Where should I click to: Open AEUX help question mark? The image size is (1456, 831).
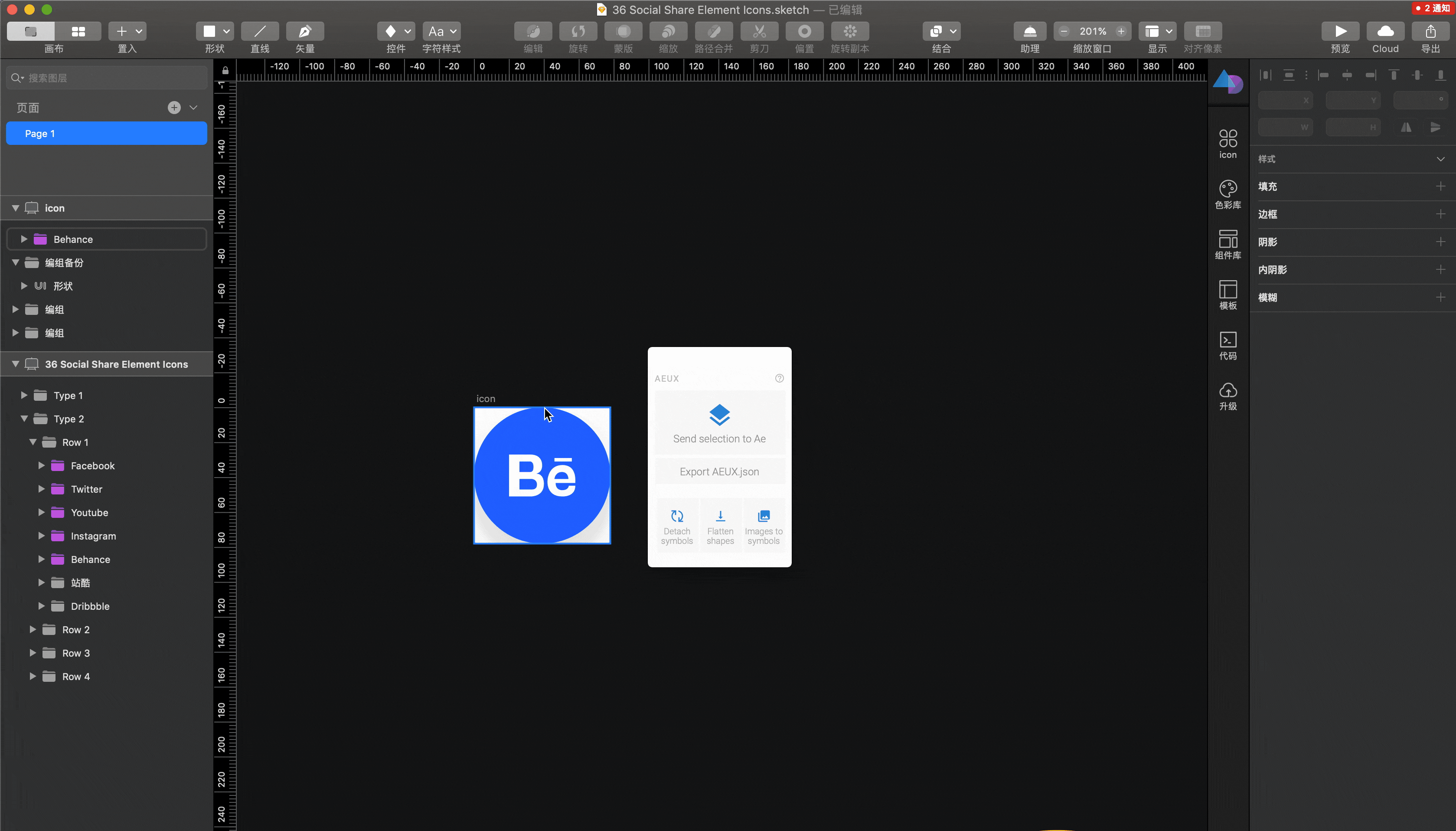[779, 378]
